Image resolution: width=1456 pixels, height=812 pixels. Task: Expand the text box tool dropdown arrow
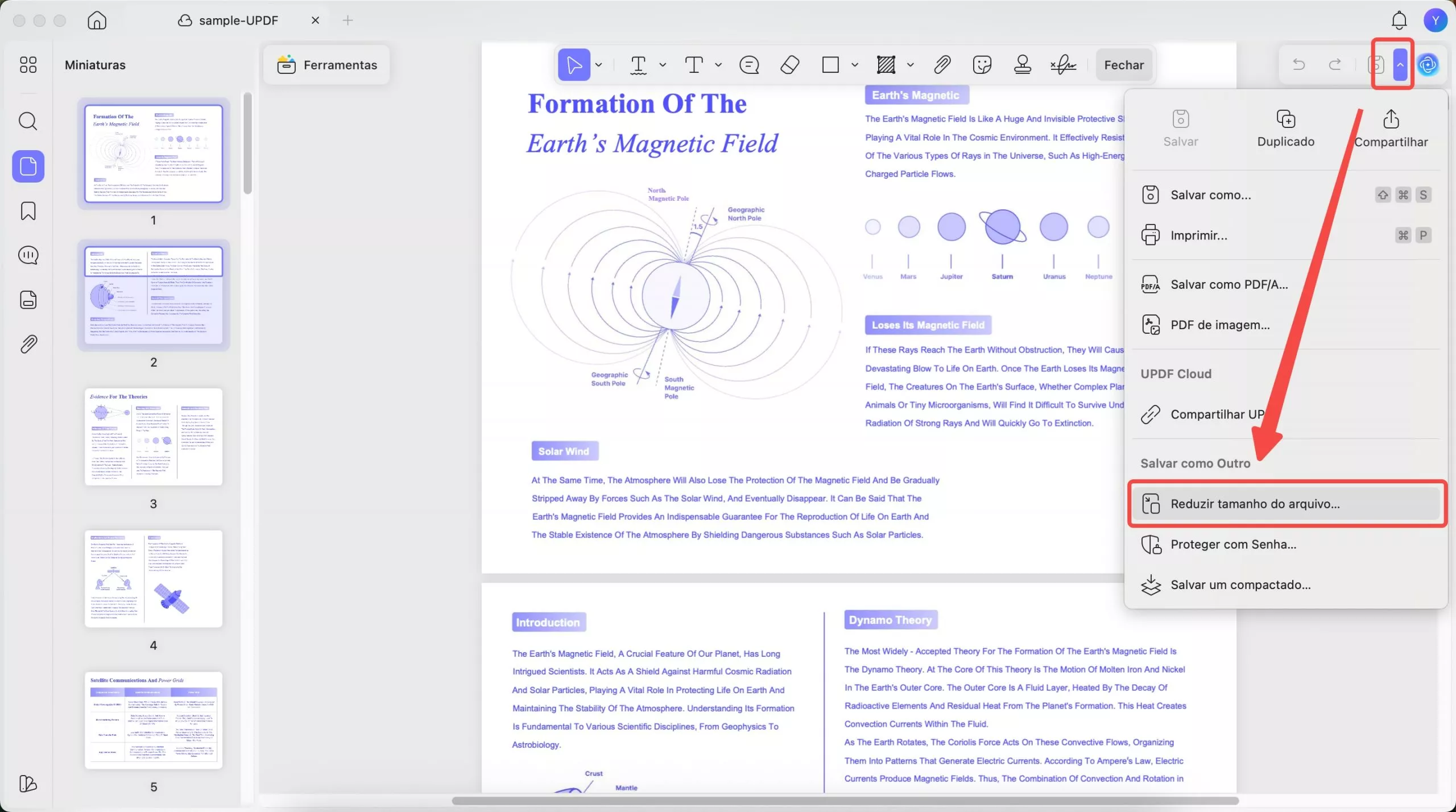pos(718,65)
